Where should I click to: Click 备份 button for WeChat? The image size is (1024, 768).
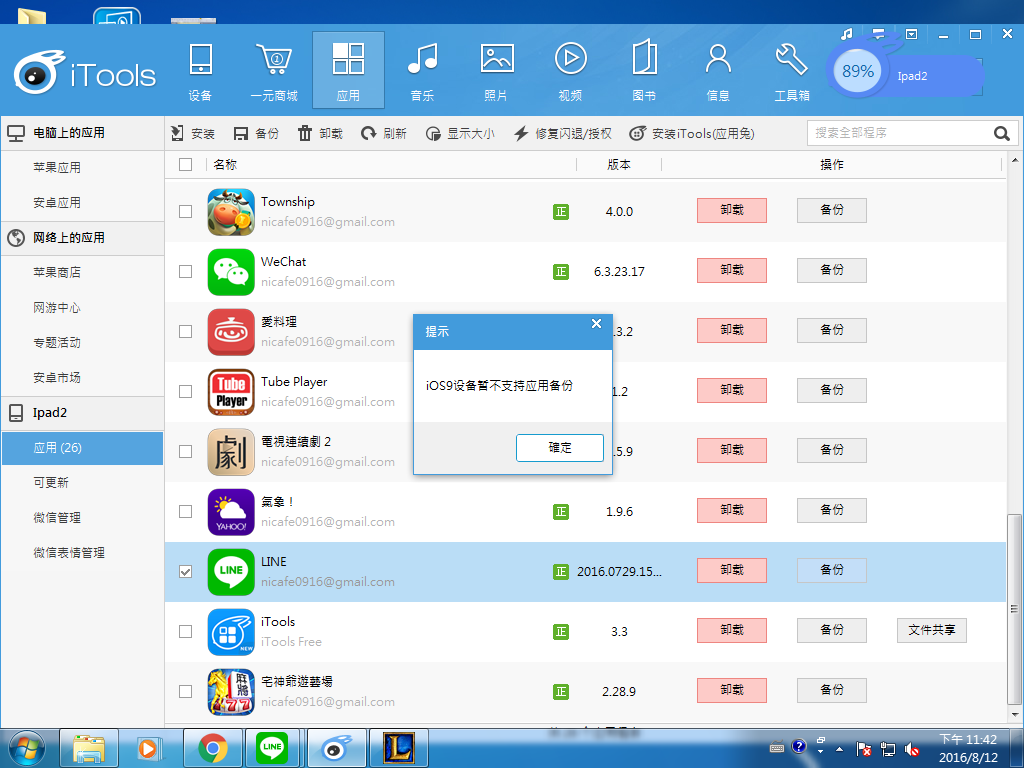click(832, 270)
